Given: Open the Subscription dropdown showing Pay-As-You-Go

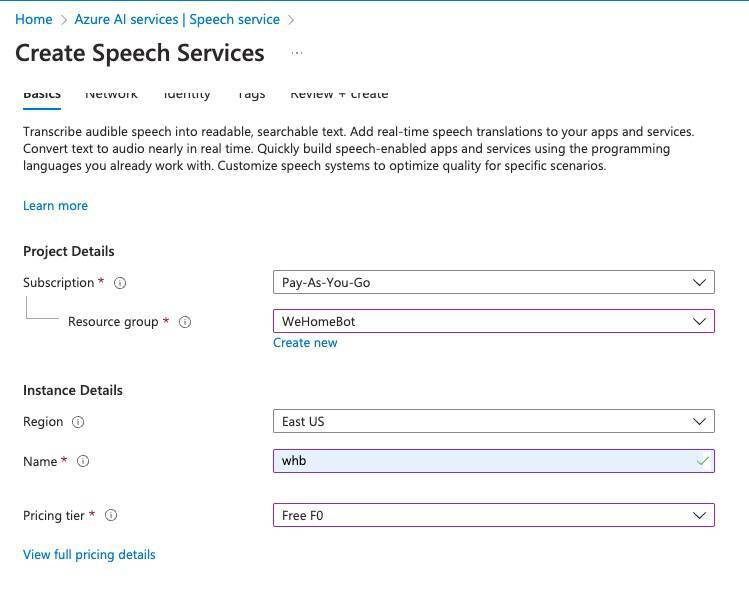Looking at the screenshot, I should point(493,282).
